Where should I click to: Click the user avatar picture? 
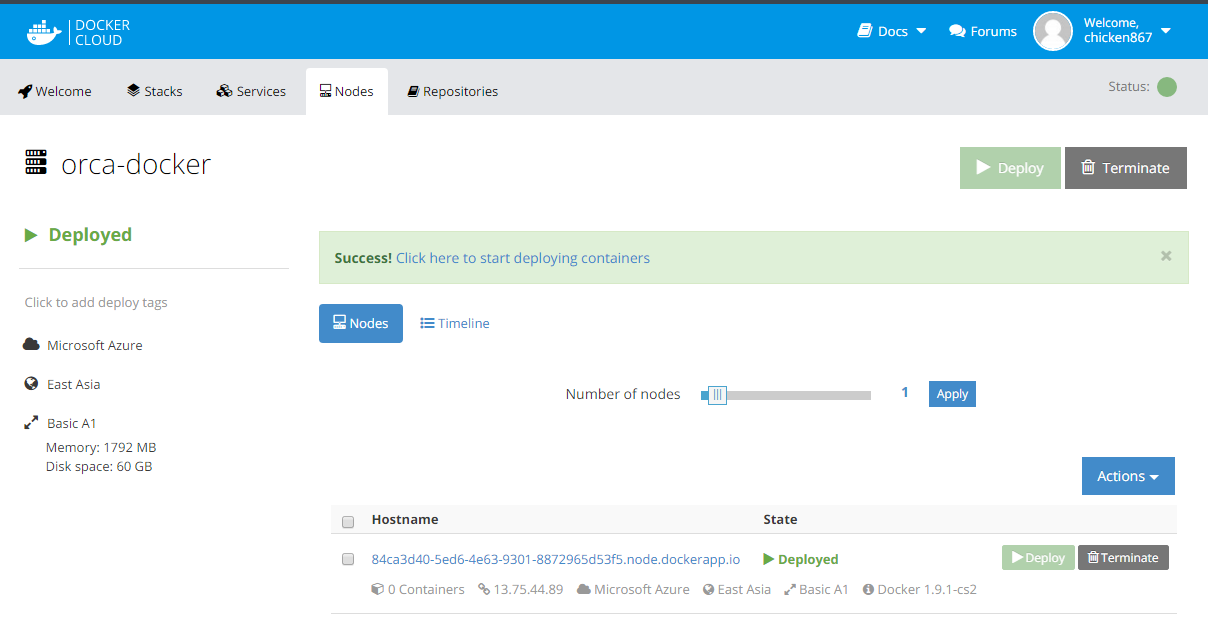click(1052, 31)
